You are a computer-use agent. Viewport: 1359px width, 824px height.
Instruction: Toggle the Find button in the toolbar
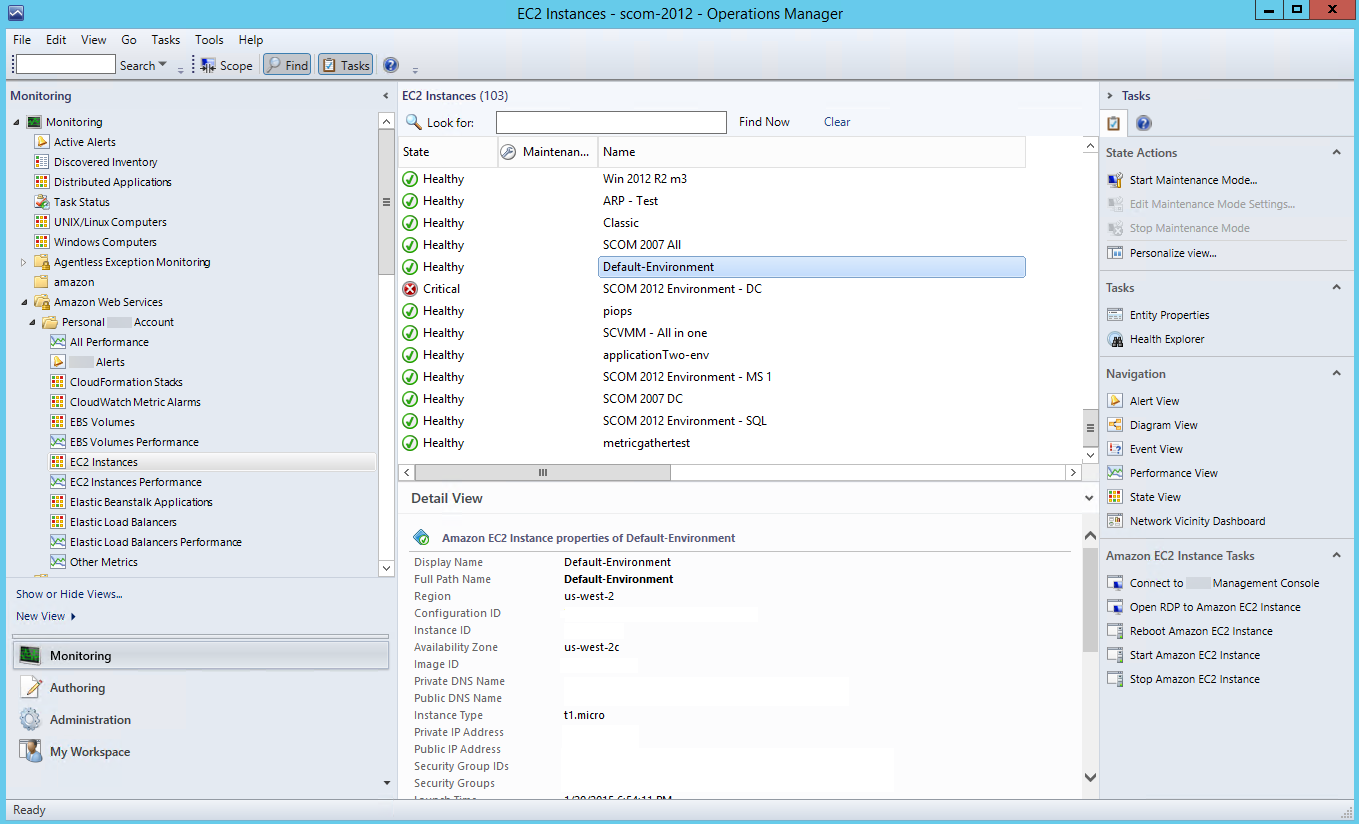coord(287,65)
